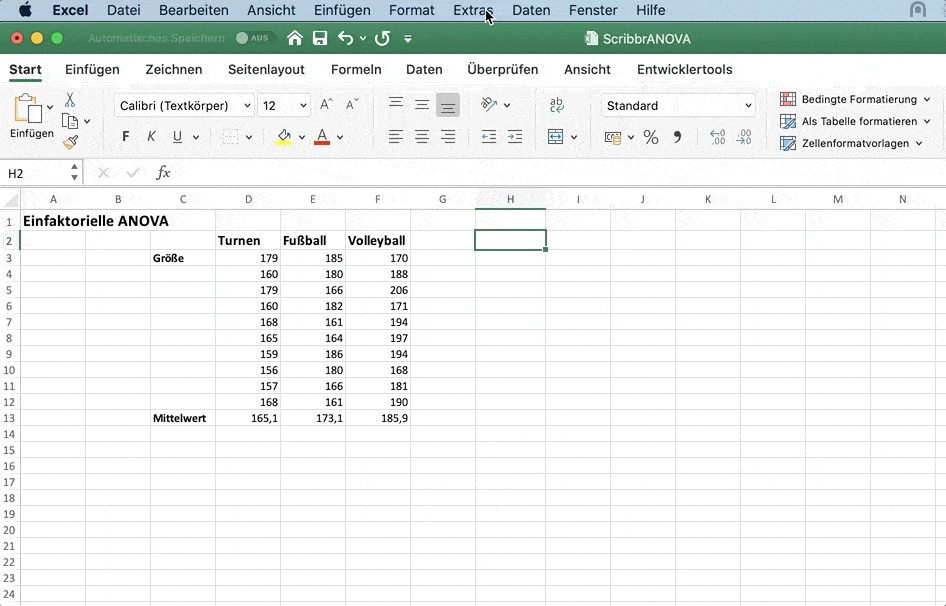Open the Extras menu in menu bar
The width and height of the screenshot is (946, 606).
point(473,10)
